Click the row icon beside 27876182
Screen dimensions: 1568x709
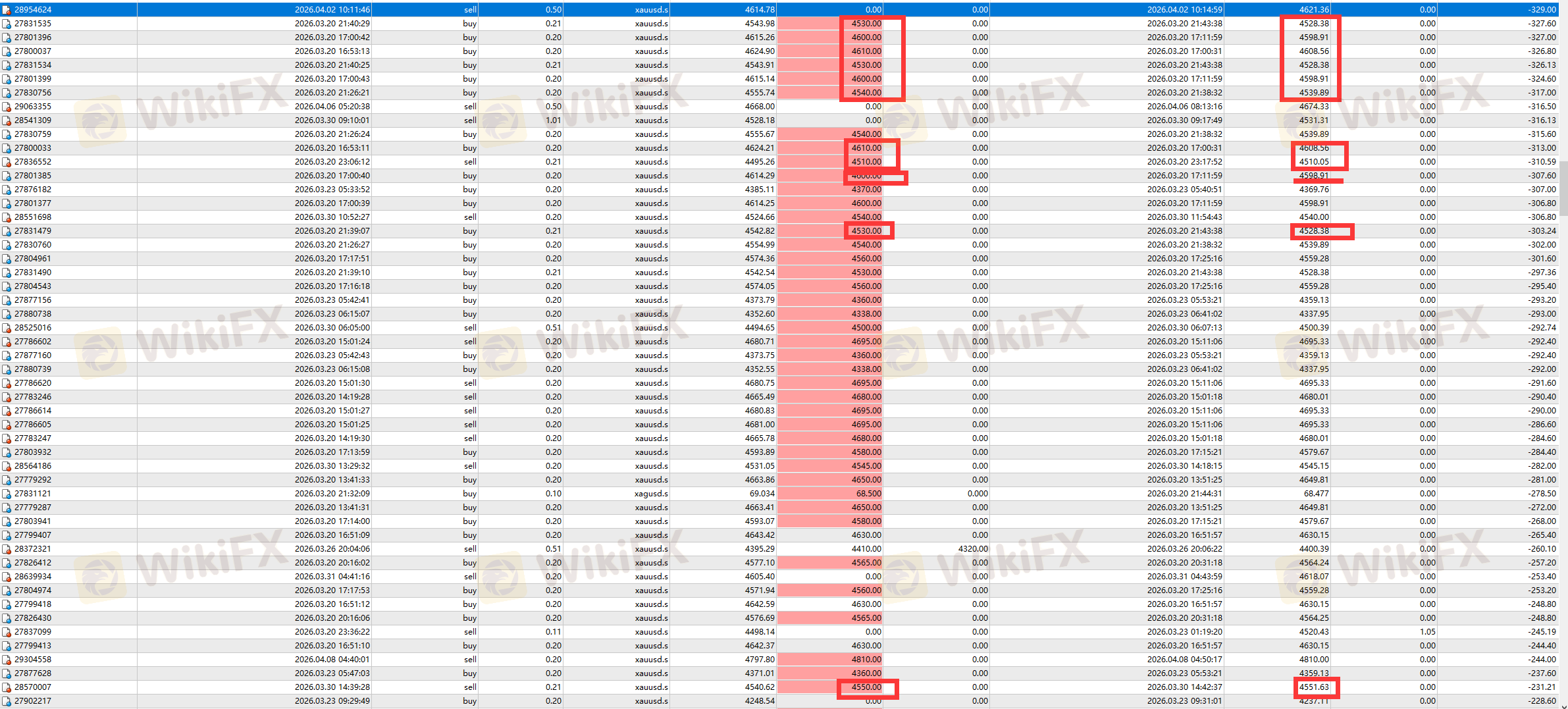tap(7, 190)
